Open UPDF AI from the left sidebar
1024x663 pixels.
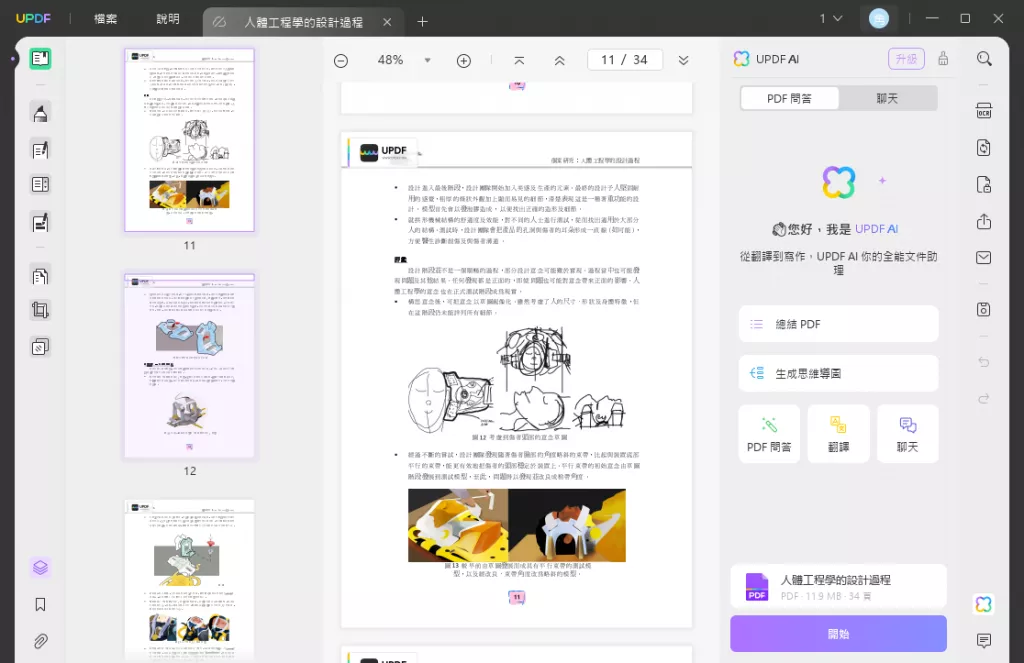40,566
